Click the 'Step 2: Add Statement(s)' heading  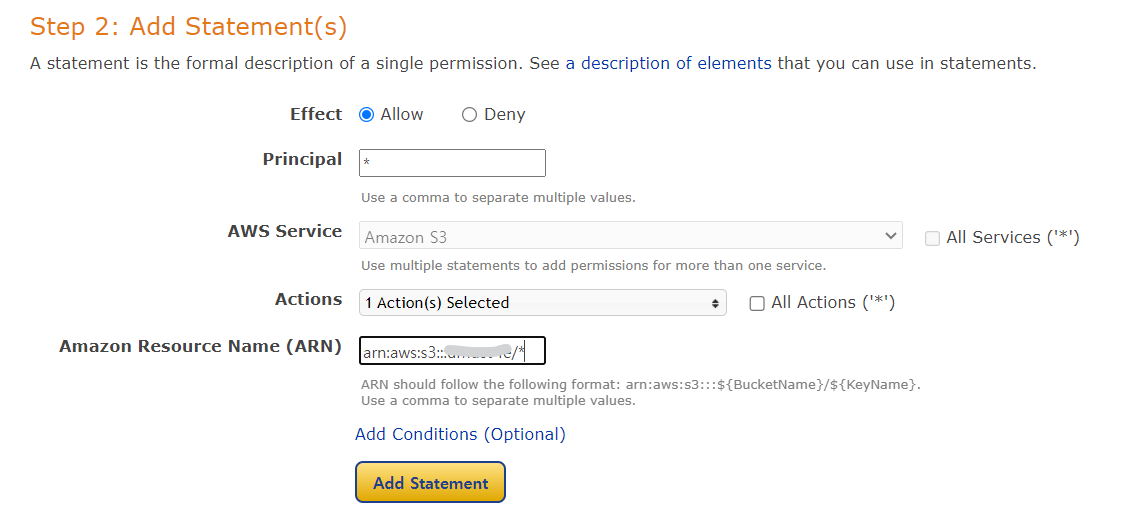tap(189, 27)
